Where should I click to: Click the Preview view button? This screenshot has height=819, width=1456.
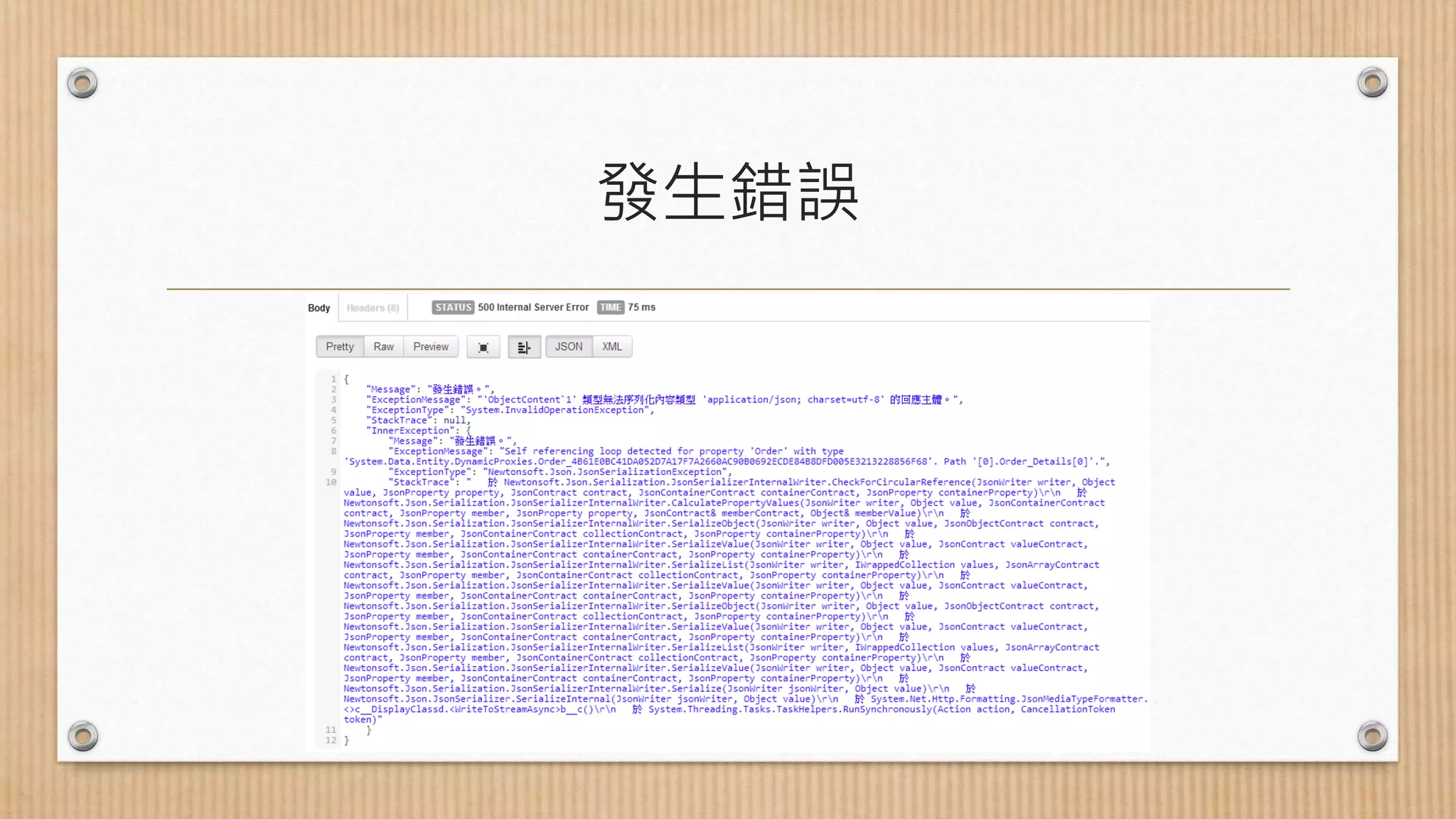click(431, 347)
